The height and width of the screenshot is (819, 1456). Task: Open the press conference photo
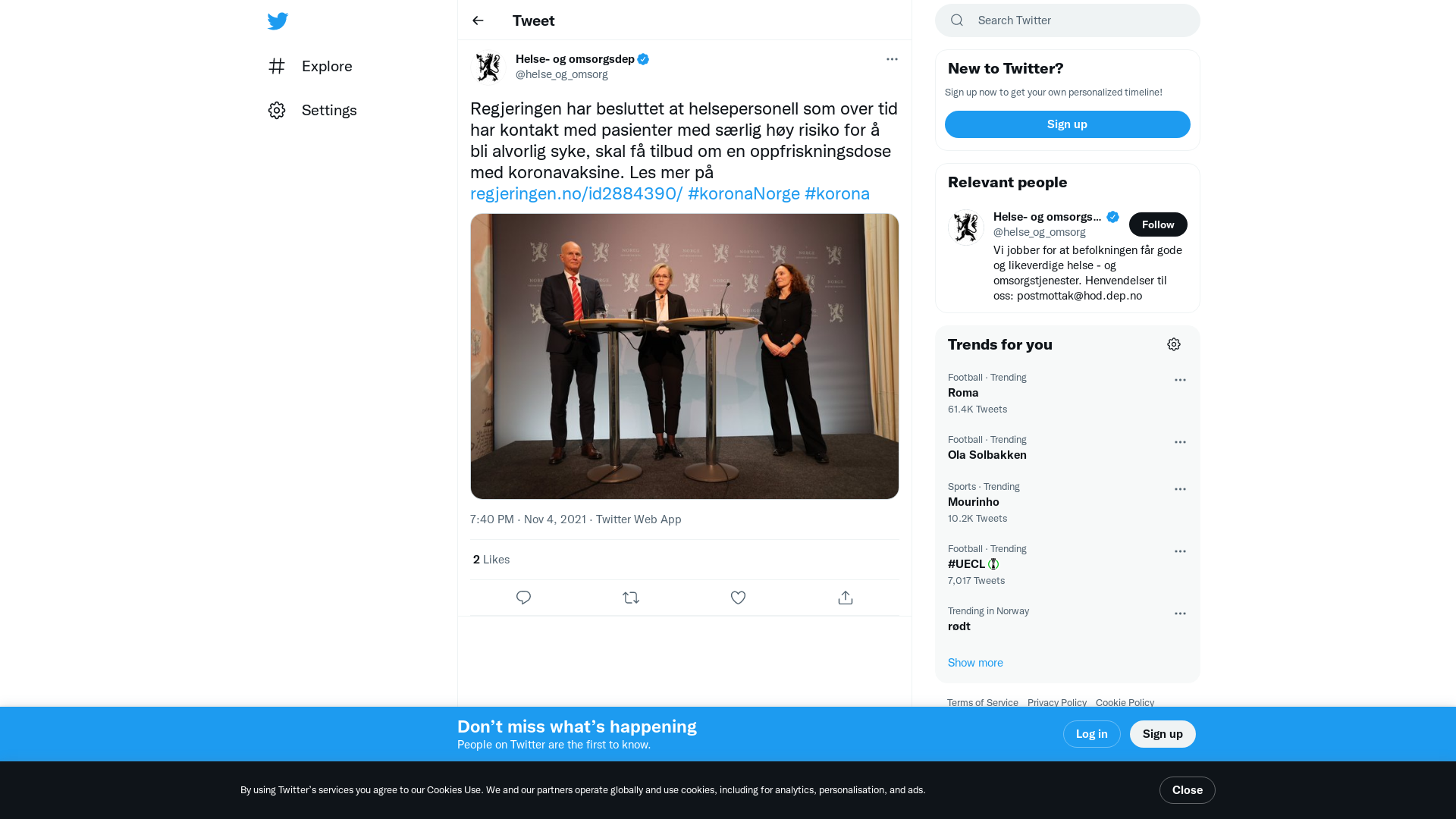pyautogui.click(x=684, y=356)
